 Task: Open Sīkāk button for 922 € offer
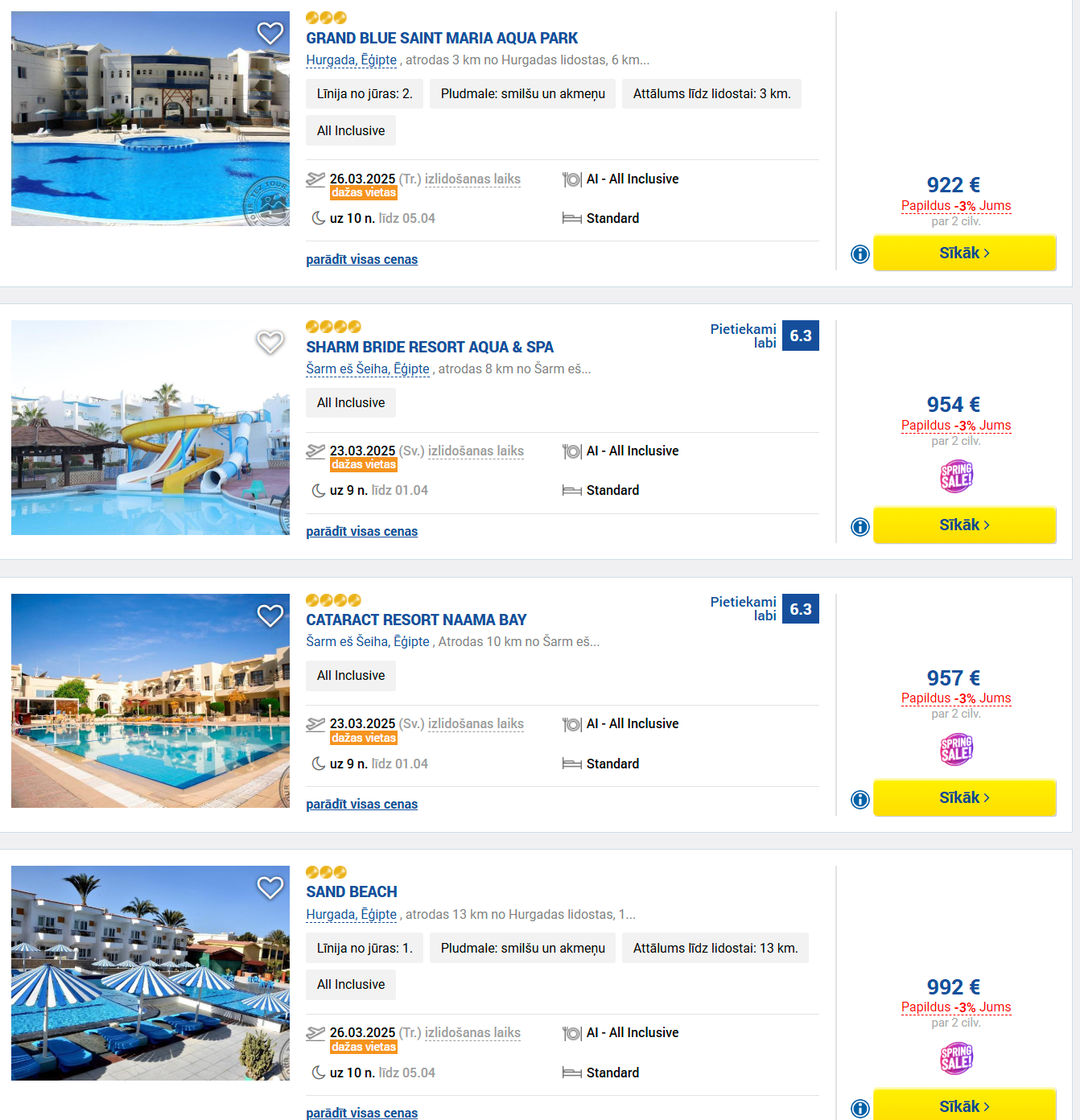(964, 253)
